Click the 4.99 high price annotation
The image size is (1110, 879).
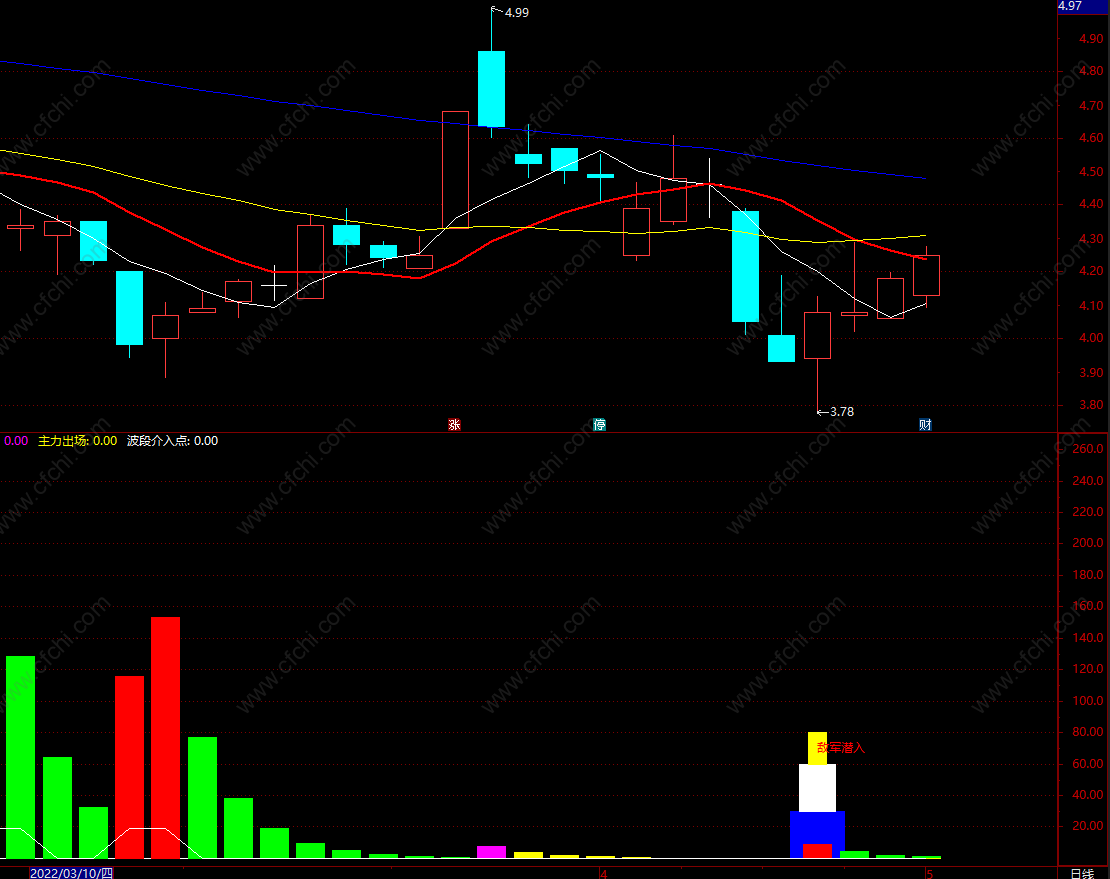(x=517, y=13)
